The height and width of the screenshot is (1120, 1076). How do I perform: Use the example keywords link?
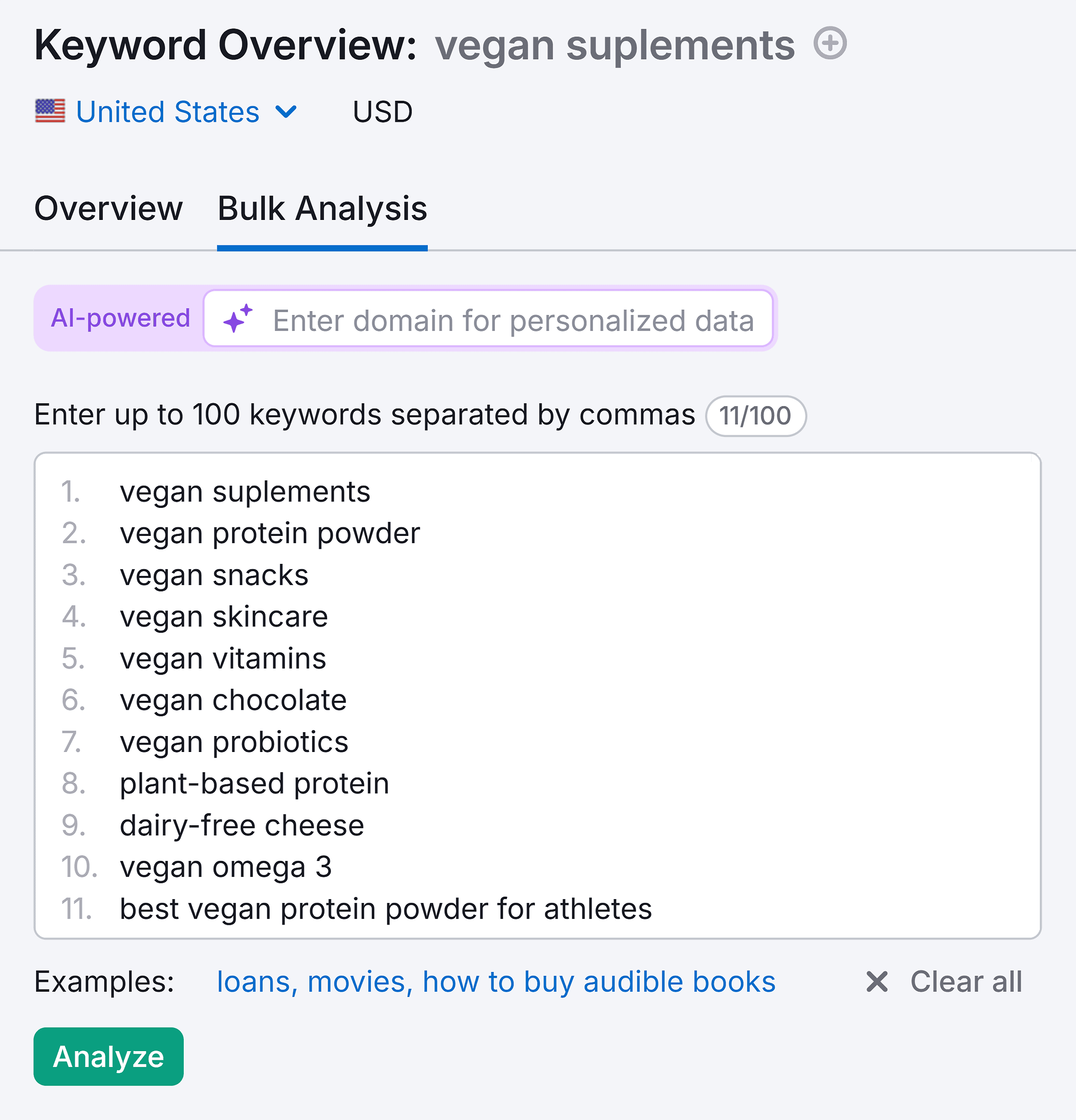[x=496, y=982]
